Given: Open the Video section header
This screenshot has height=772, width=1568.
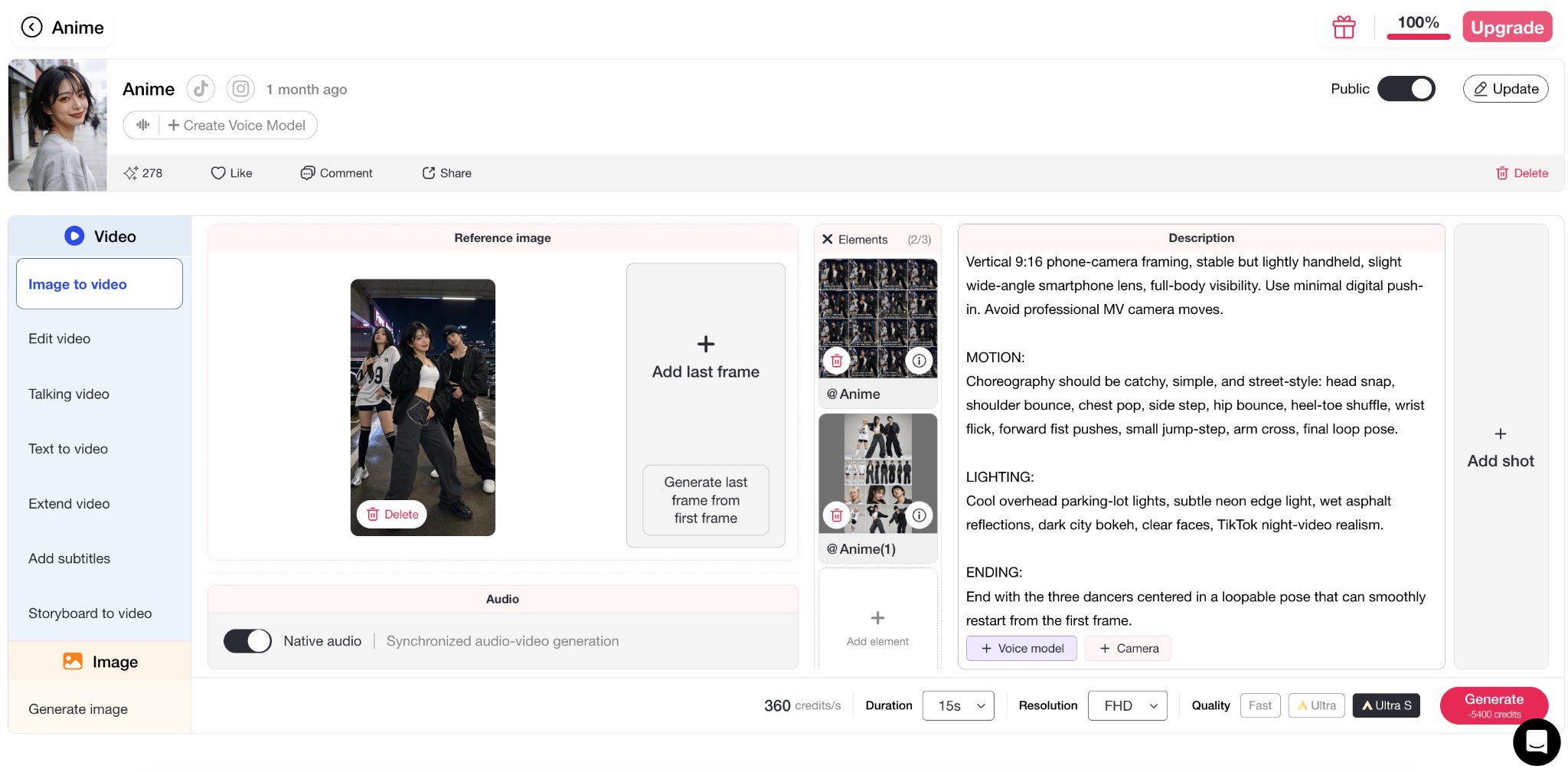Looking at the screenshot, I should pos(100,236).
